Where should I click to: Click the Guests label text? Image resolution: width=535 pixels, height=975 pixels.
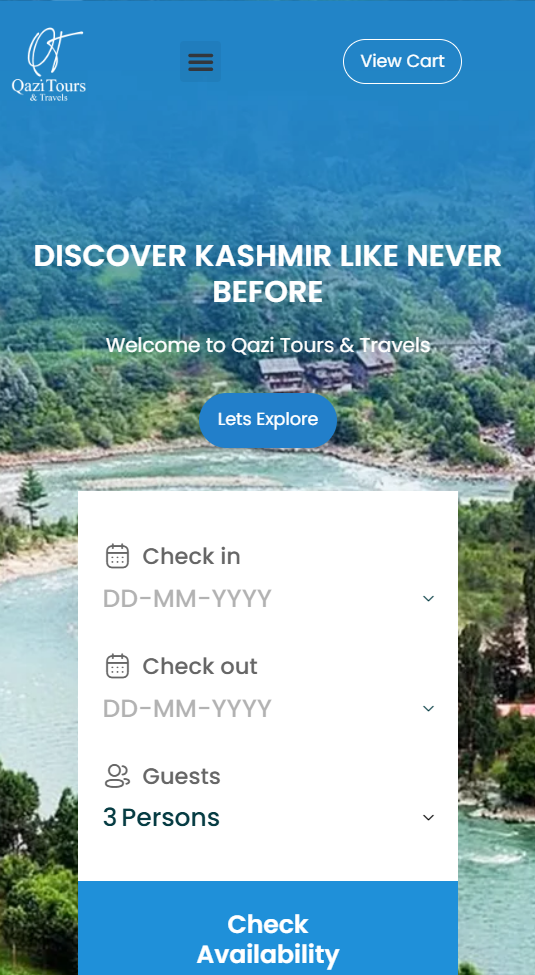pyautogui.click(x=182, y=776)
